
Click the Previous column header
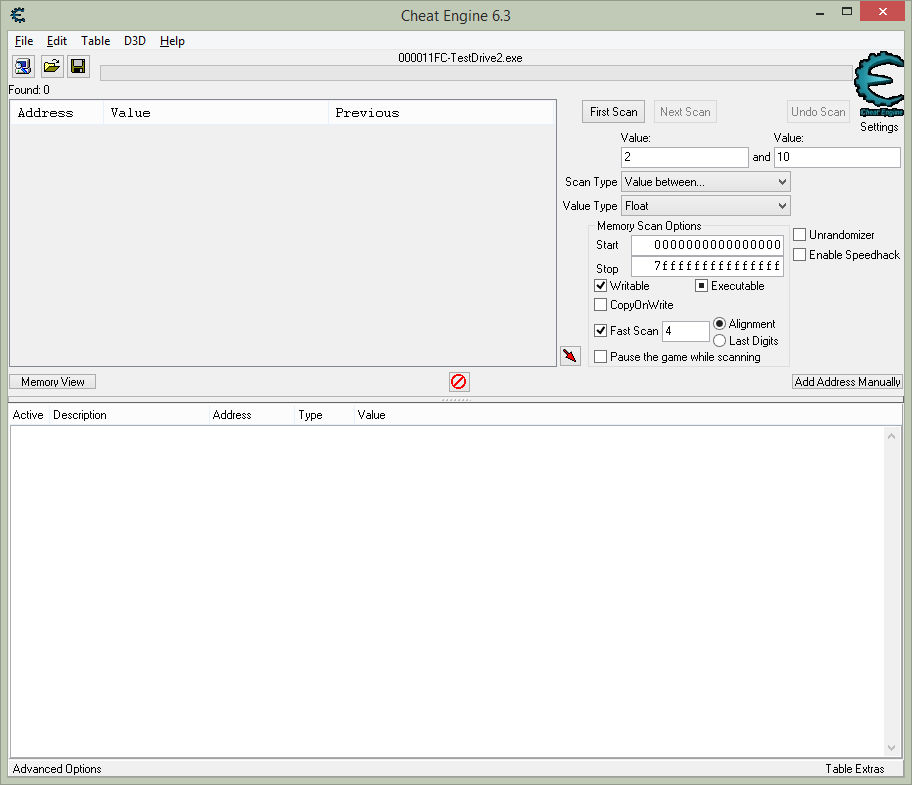441,113
